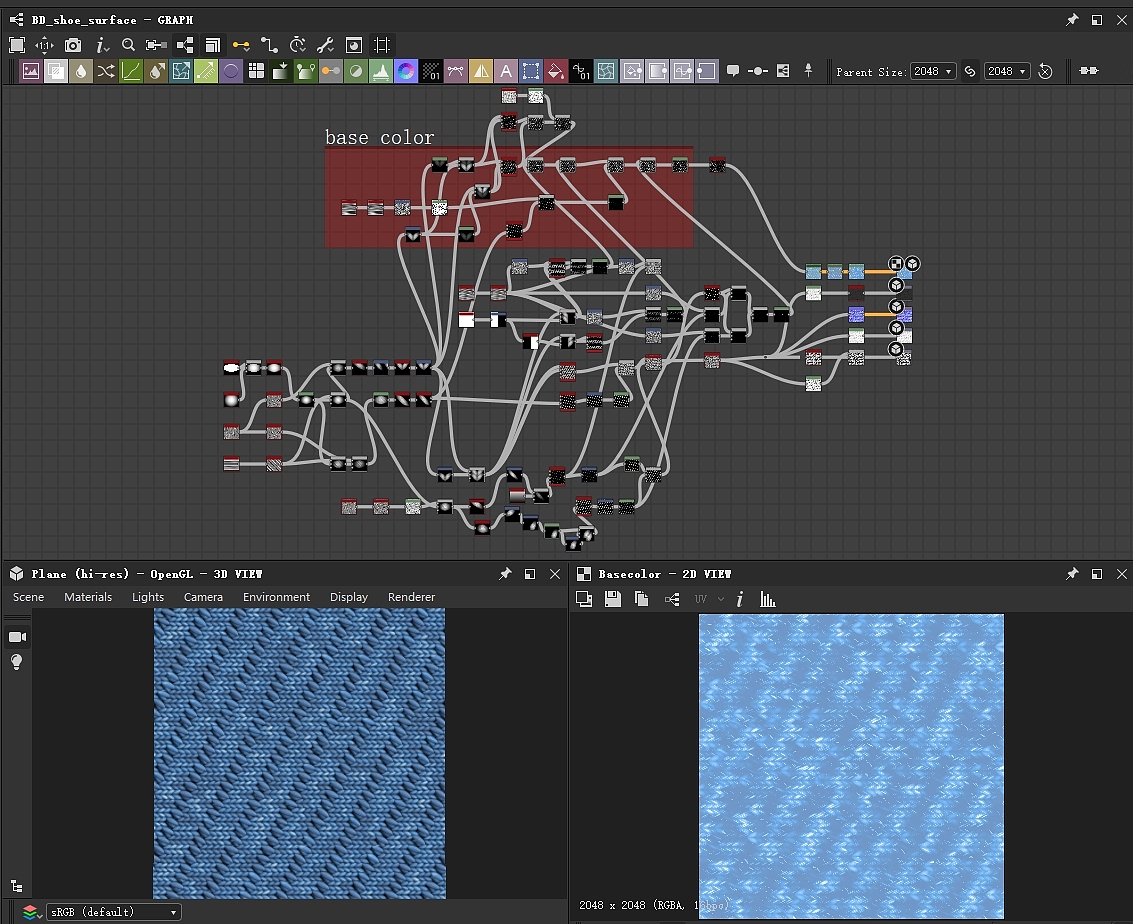Add a Distance node with ruler arrow icon
This screenshot has width=1133, height=924.
pos(206,71)
